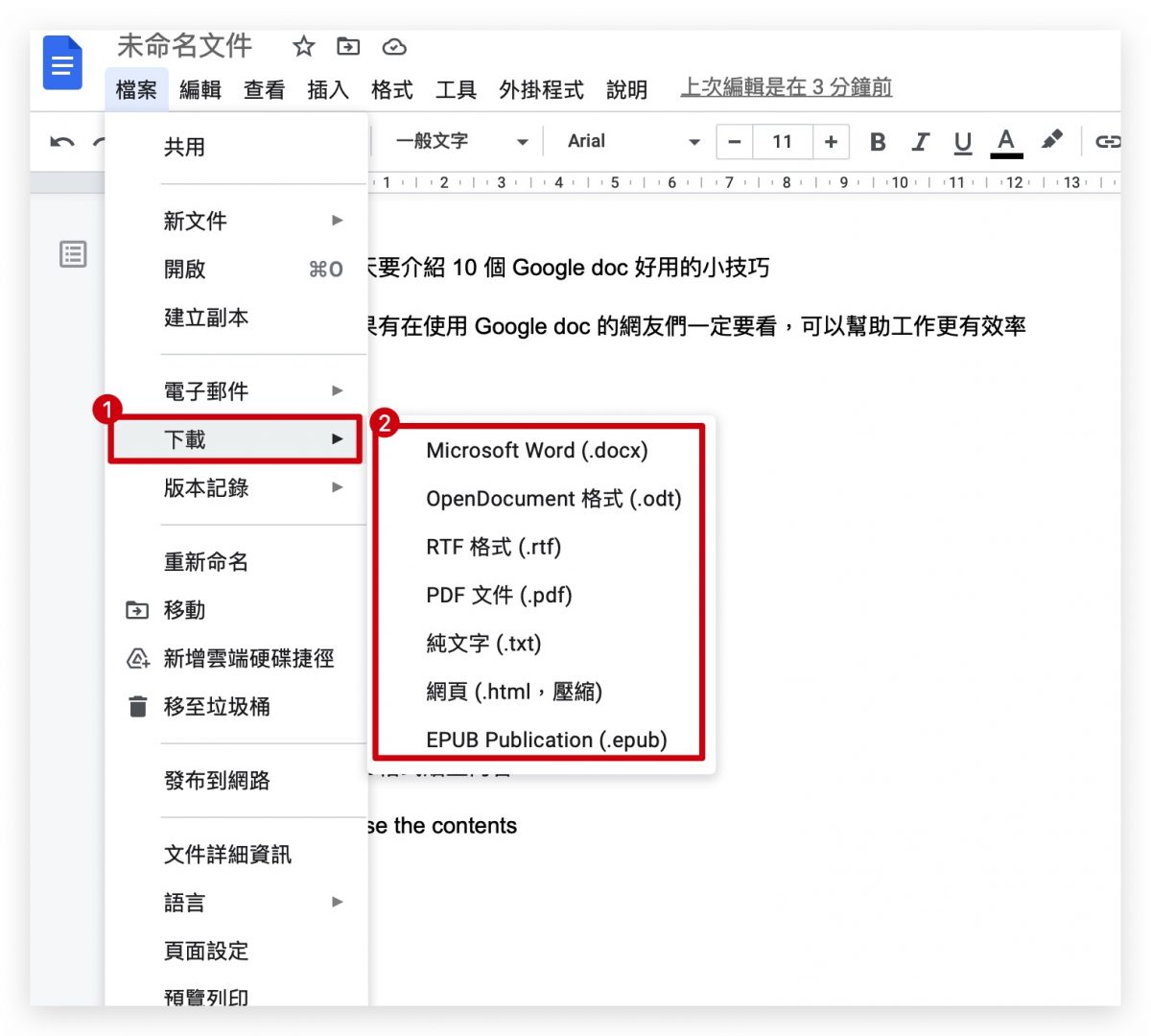Viewport: 1151px width, 1036px height.
Task: Click the font size field showing 11
Action: click(783, 142)
